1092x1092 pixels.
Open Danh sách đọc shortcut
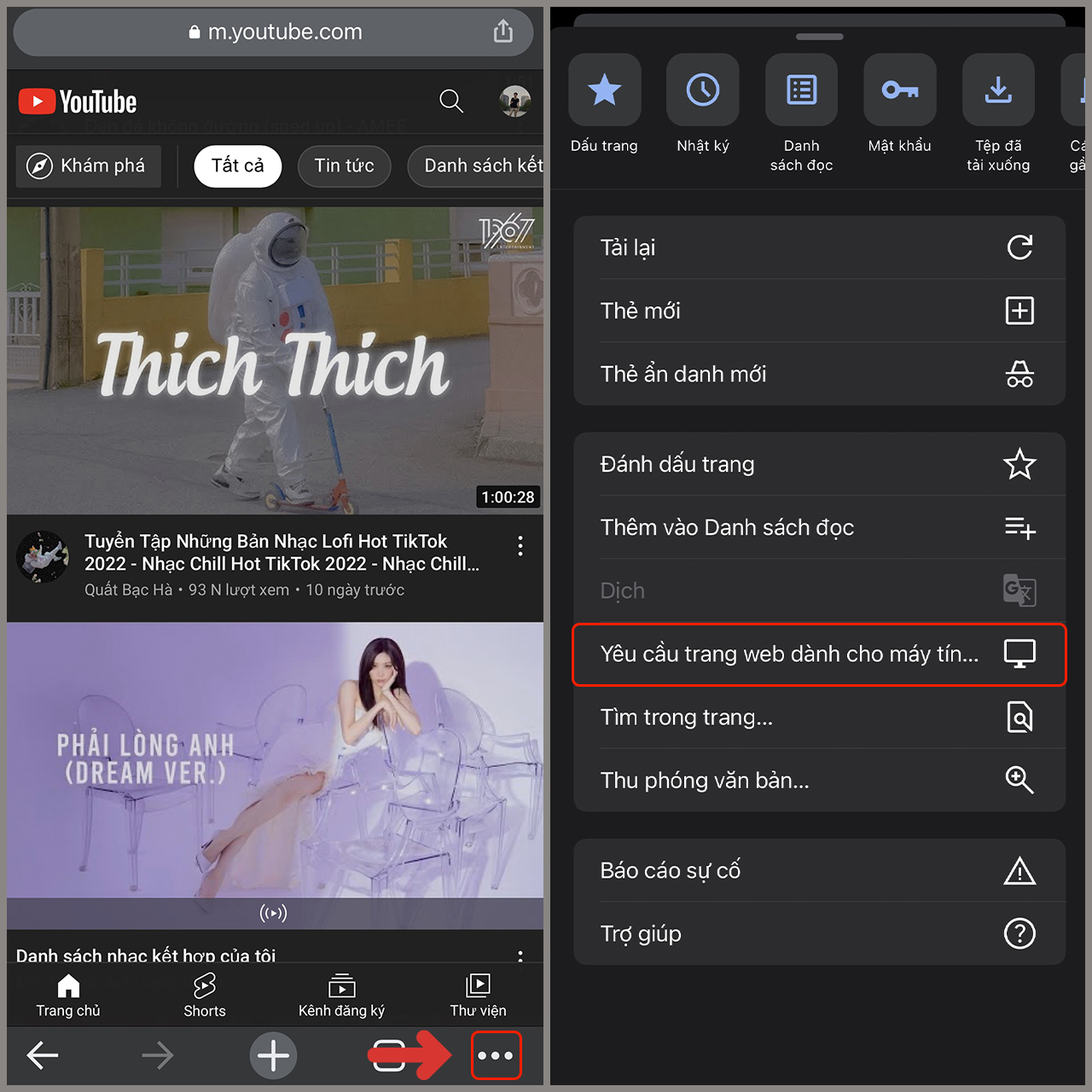(x=801, y=113)
